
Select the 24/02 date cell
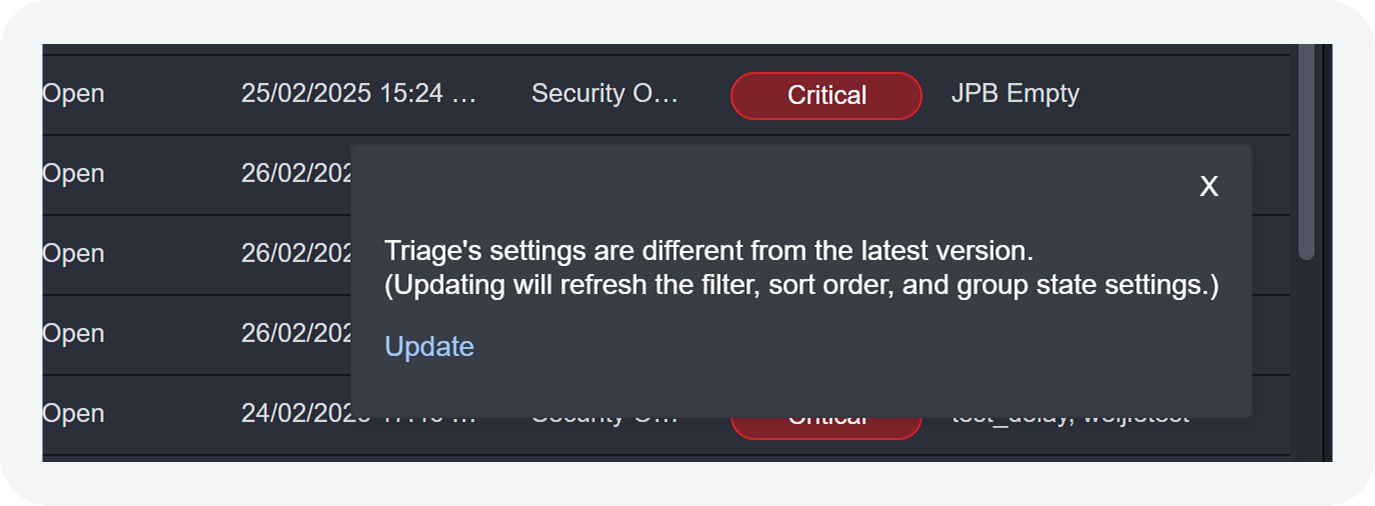click(x=296, y=414)
